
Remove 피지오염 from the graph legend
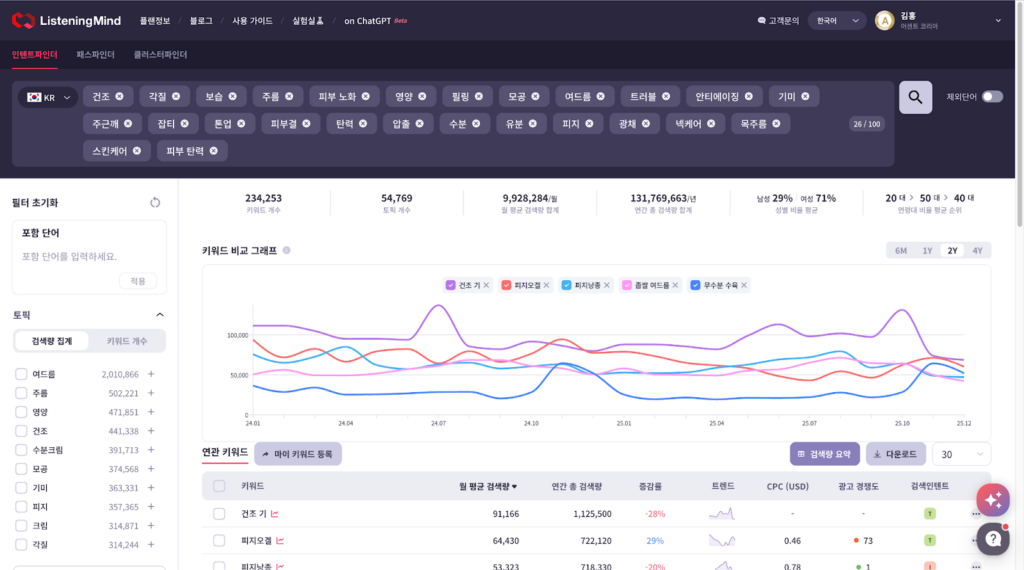coord(549,285)
